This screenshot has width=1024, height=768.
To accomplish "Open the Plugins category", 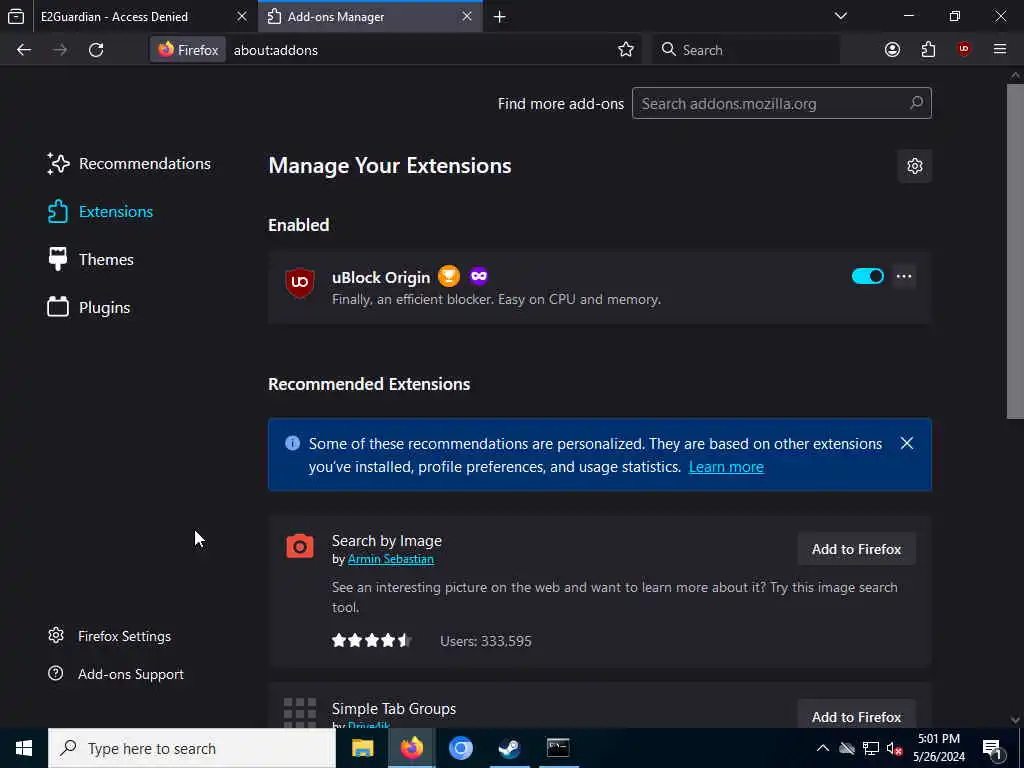I will 89,308.
